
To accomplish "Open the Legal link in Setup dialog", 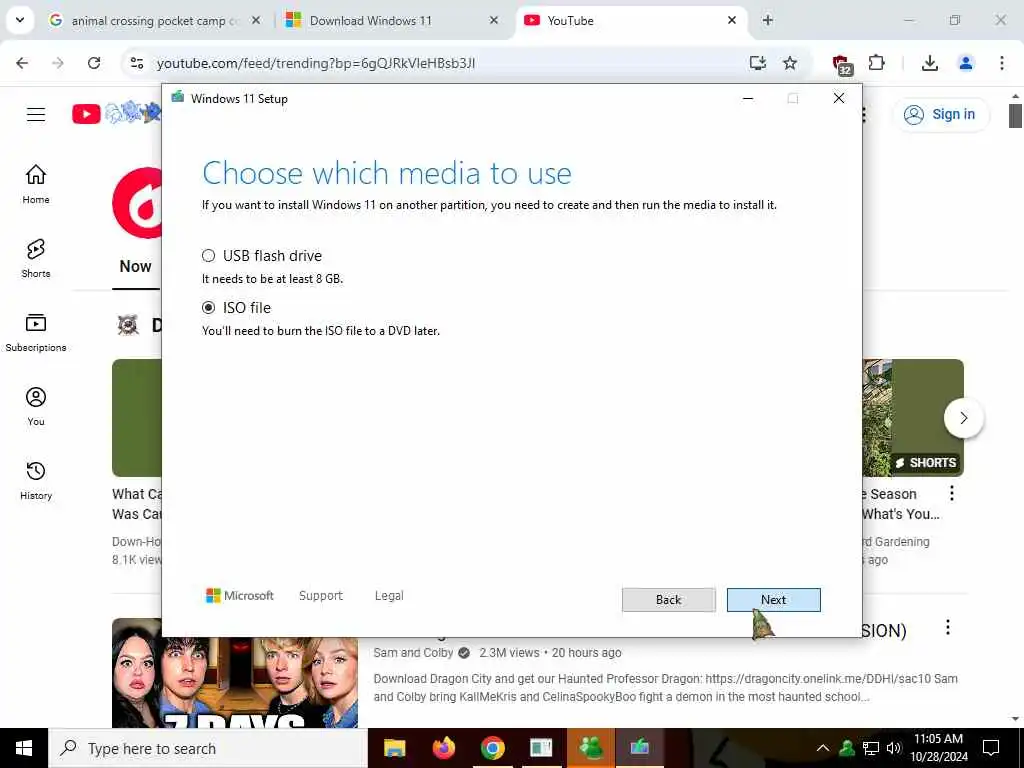I will [x=389, y=596].
